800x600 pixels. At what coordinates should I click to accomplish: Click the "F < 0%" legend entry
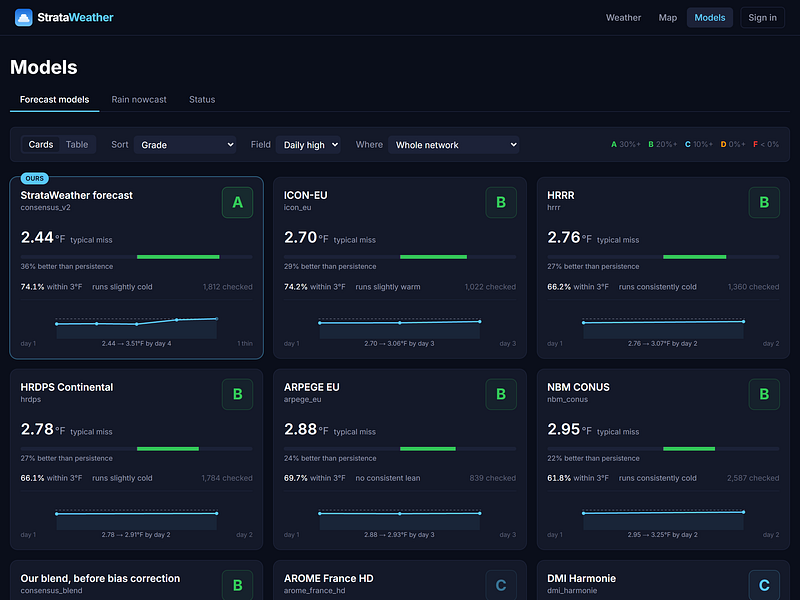click(x=766, y=144)
